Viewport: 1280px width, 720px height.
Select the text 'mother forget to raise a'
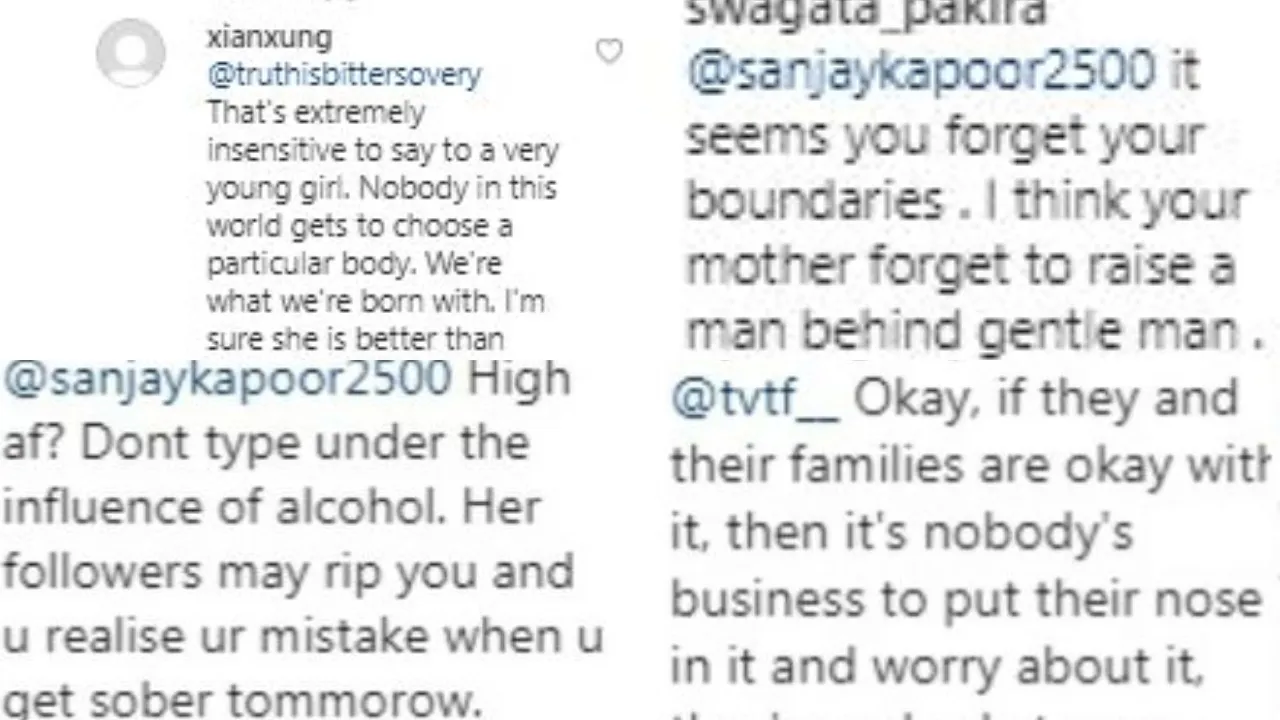point(961,266)
